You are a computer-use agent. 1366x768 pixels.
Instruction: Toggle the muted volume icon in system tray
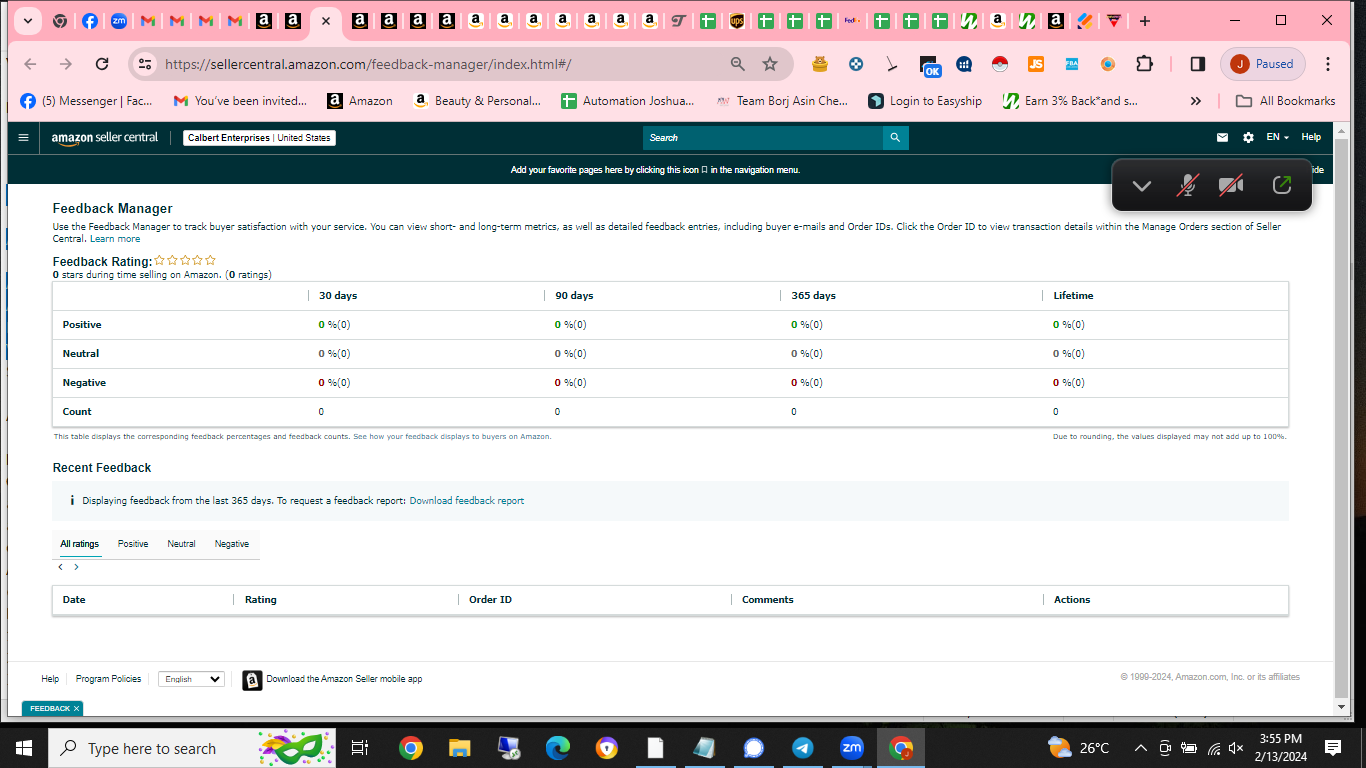1236,748
